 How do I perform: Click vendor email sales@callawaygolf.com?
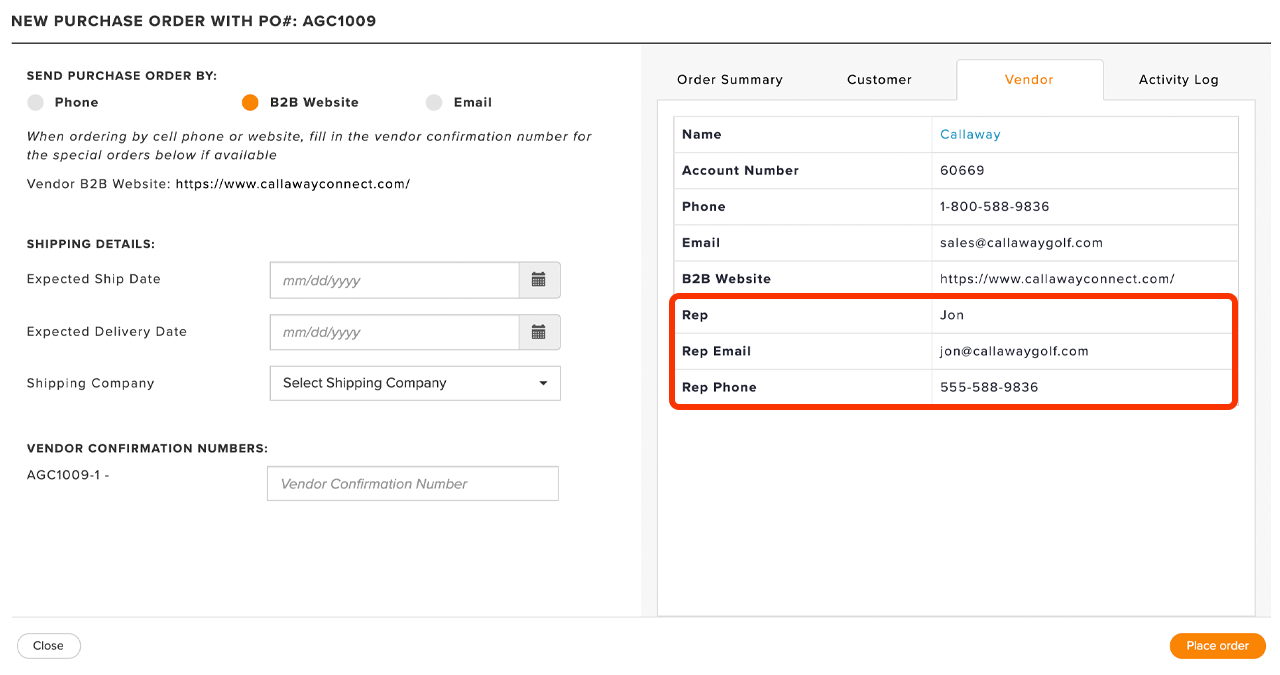tap(1021, 242)
